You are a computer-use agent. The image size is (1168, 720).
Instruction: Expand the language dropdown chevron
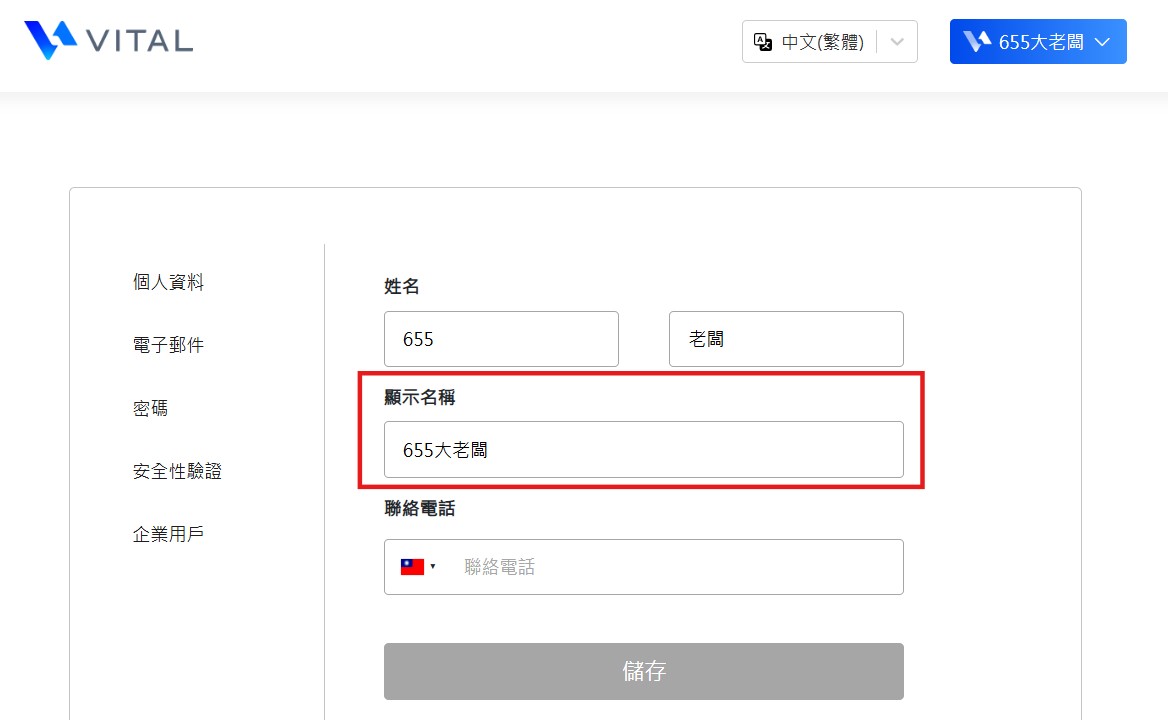[x=897, y=42]
